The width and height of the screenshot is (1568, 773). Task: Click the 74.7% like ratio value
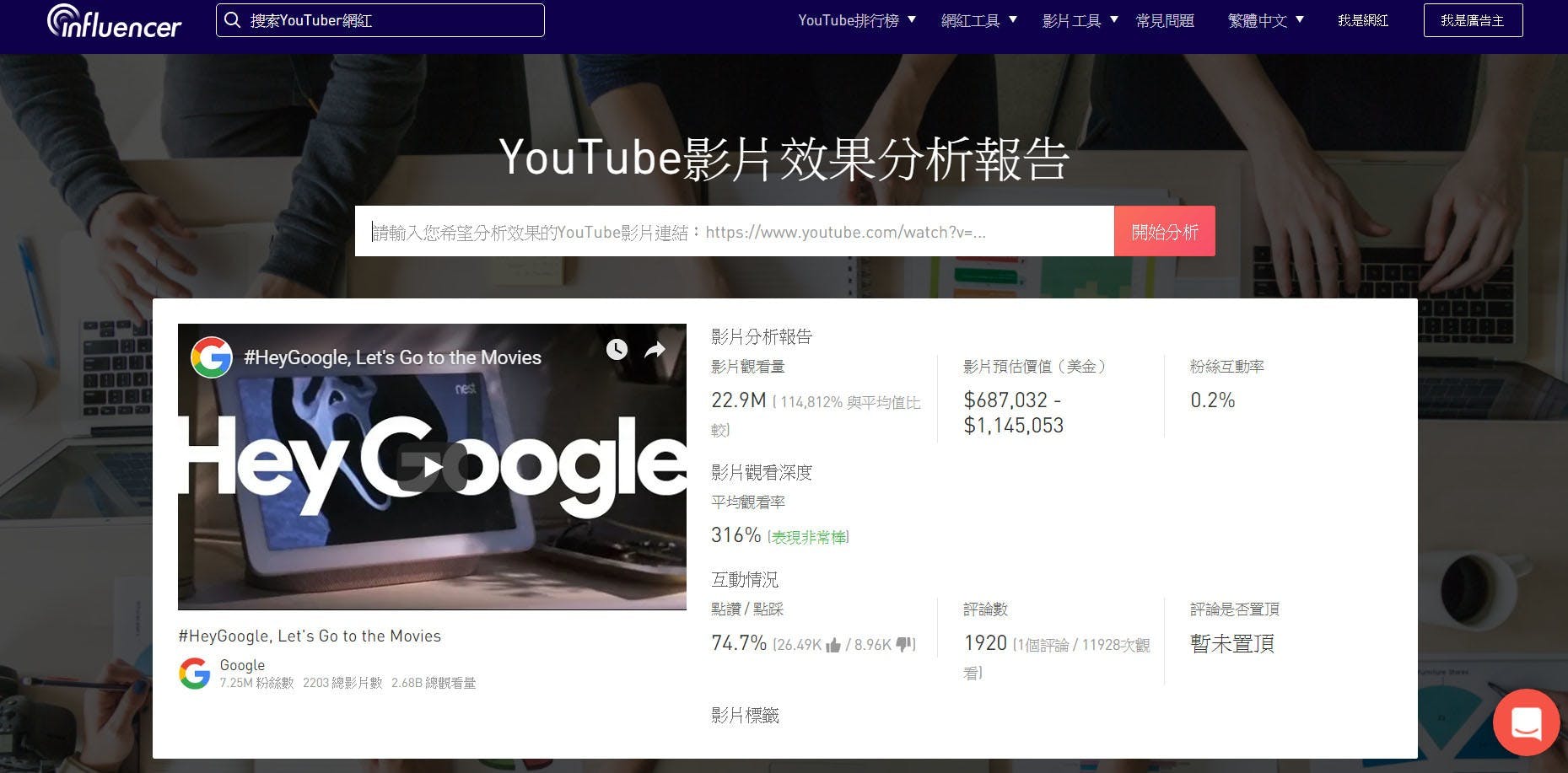coord(739,643)
